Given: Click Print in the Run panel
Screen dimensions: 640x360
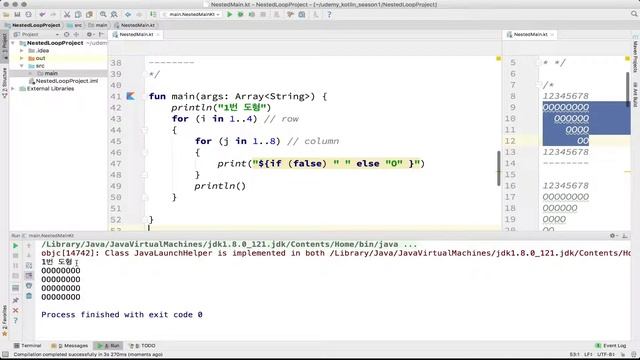Looking at the screenshot, I should [x=29, y=286].
